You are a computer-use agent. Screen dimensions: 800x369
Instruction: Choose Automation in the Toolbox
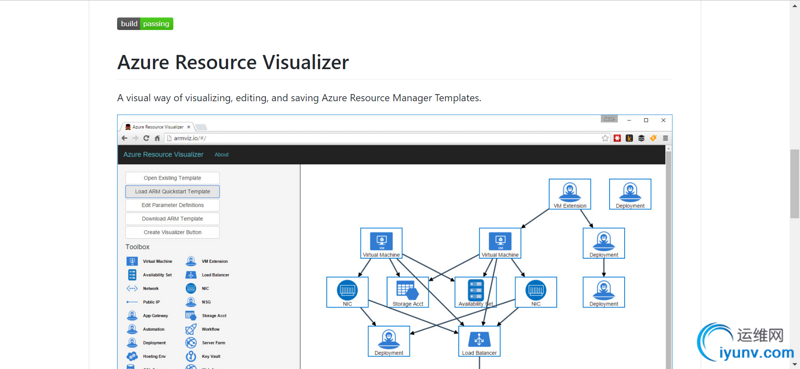click(145, 329)
